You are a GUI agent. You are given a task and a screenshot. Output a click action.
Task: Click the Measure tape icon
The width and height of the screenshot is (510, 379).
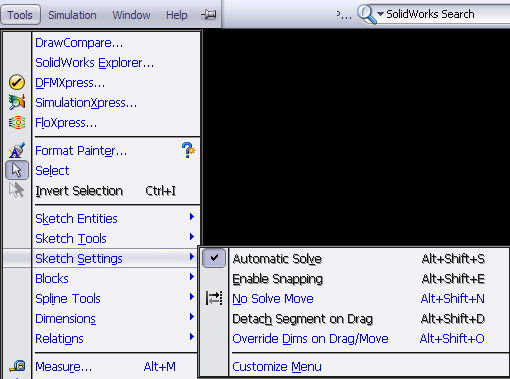point(17,366)
